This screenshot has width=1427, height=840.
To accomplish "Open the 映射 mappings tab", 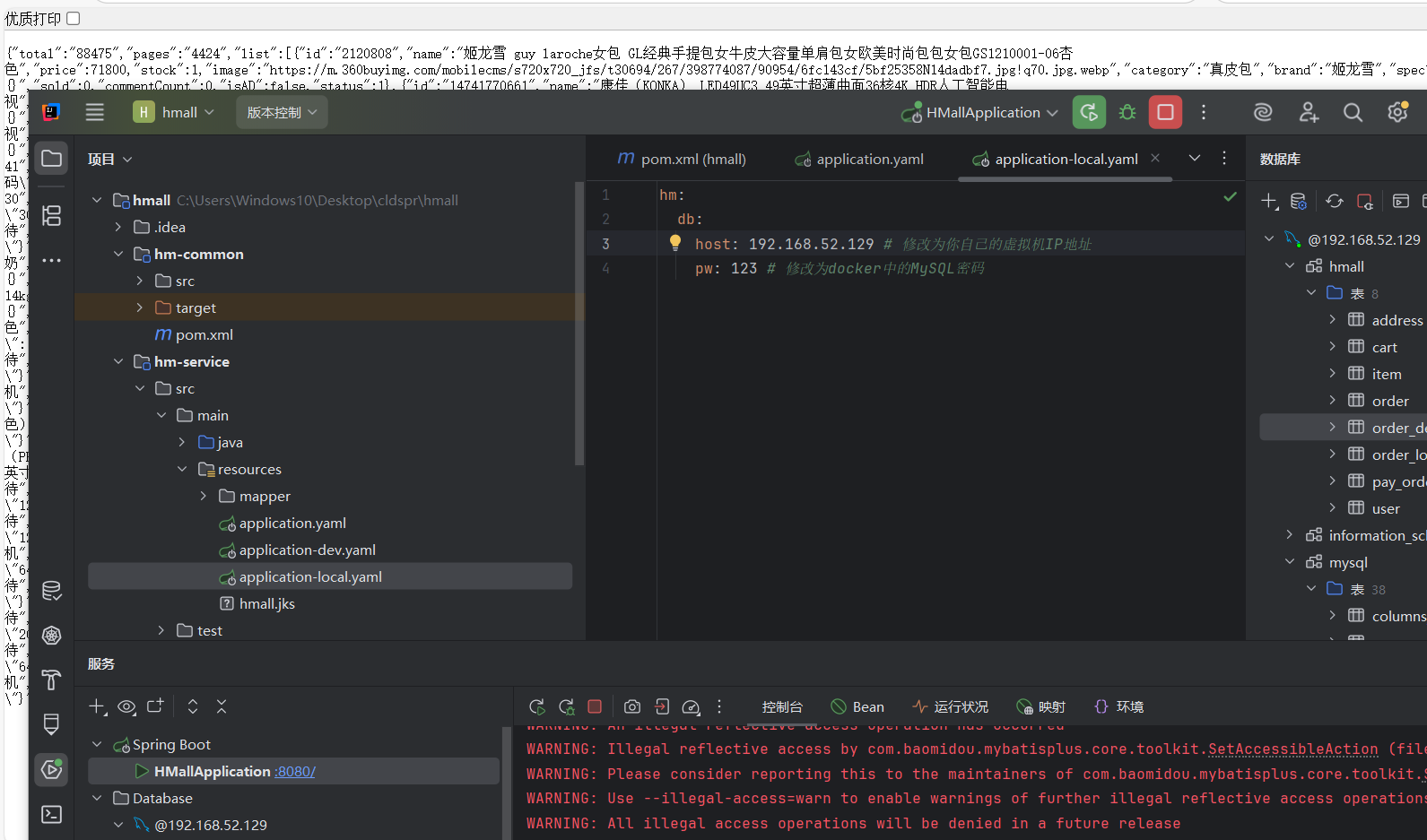I will [1040, 706].
